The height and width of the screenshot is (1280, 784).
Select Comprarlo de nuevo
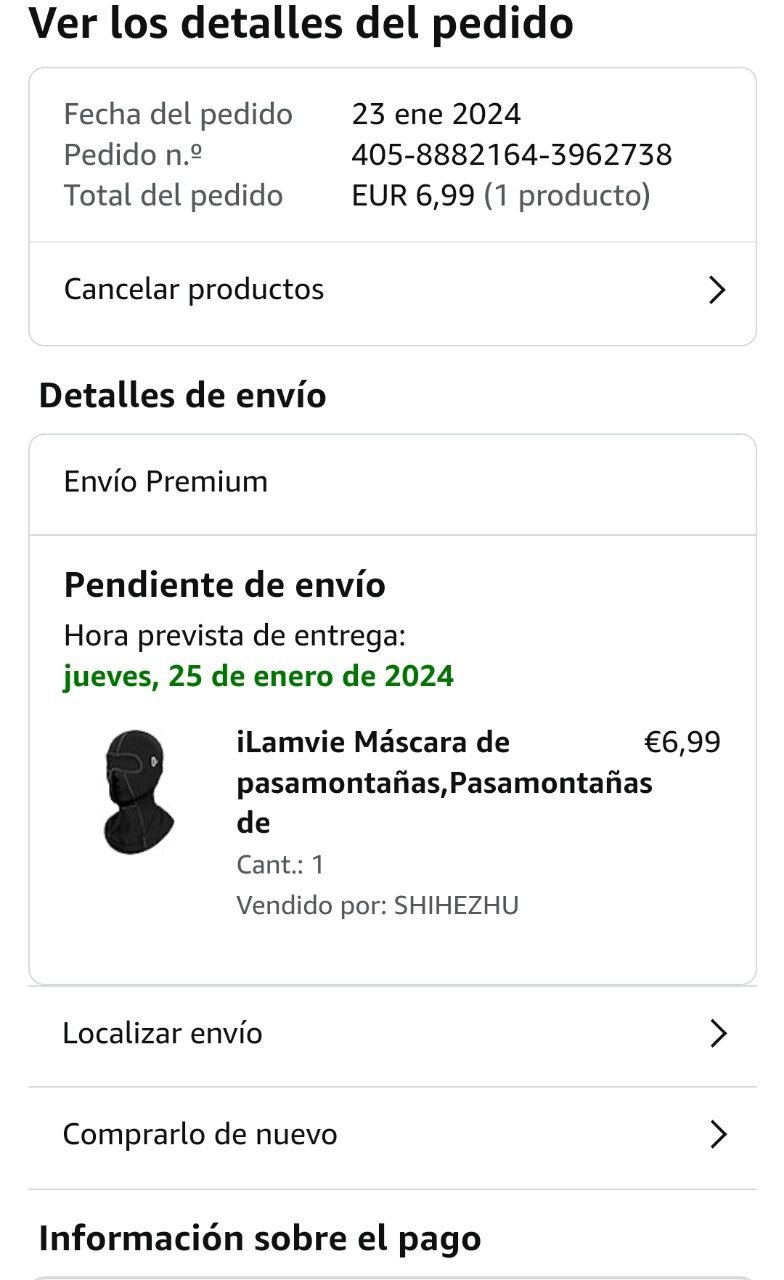pyautogui.click(x=200, y=1135)
